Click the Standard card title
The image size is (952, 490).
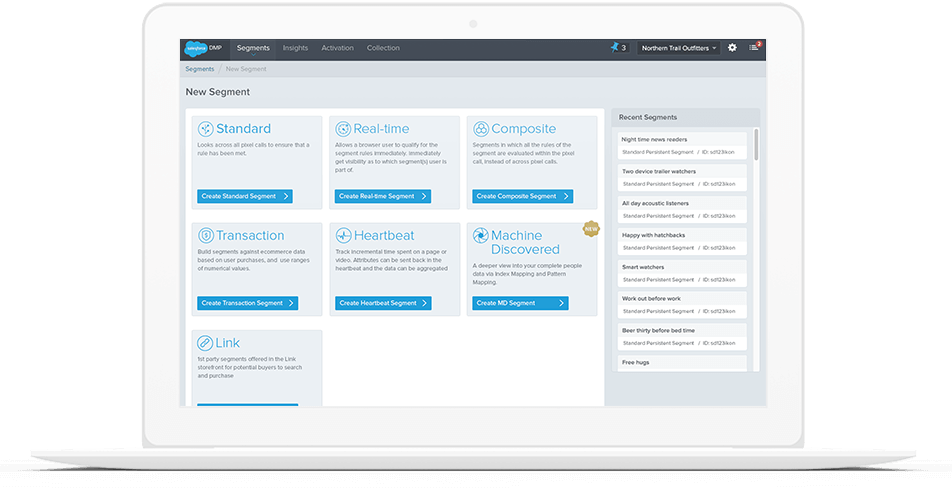point(243,129)
